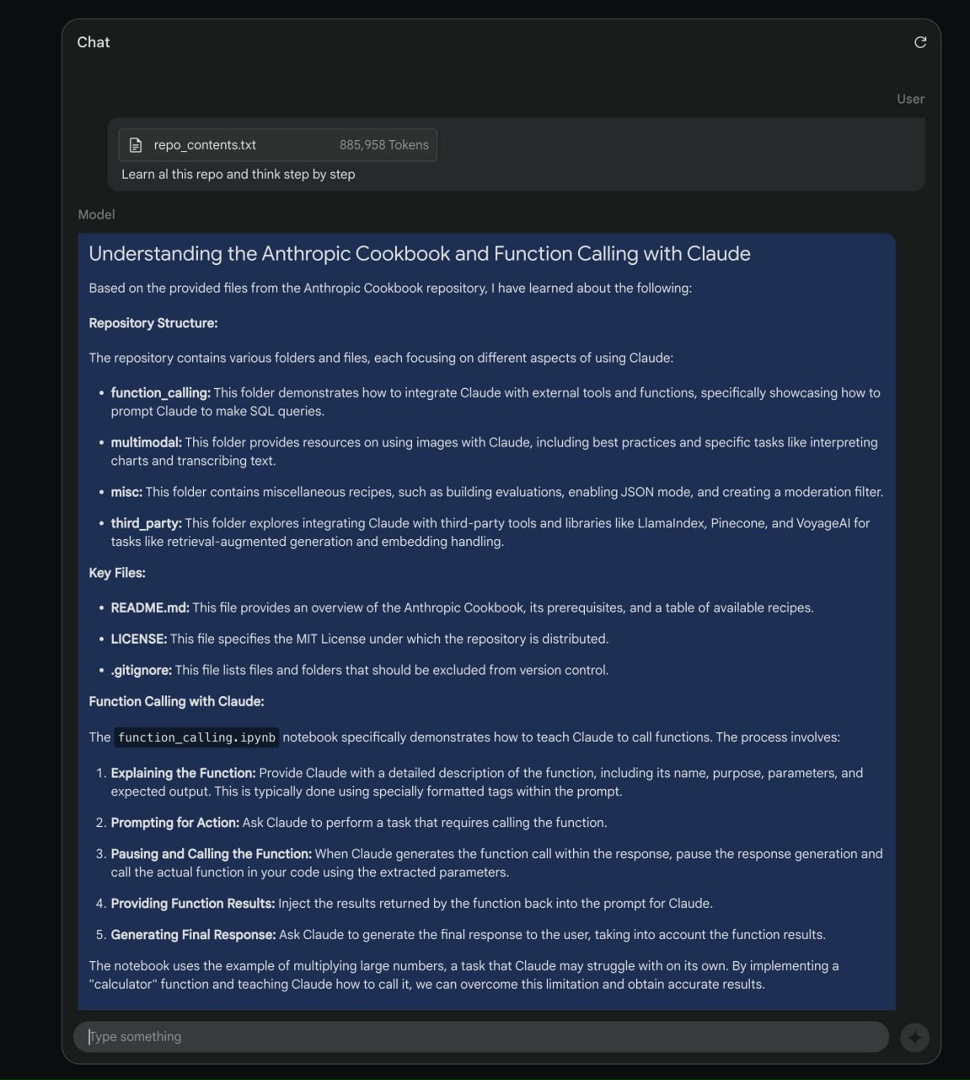Open the repo_contents.txt attachment
970x1080 pixels.
point(205,145)
